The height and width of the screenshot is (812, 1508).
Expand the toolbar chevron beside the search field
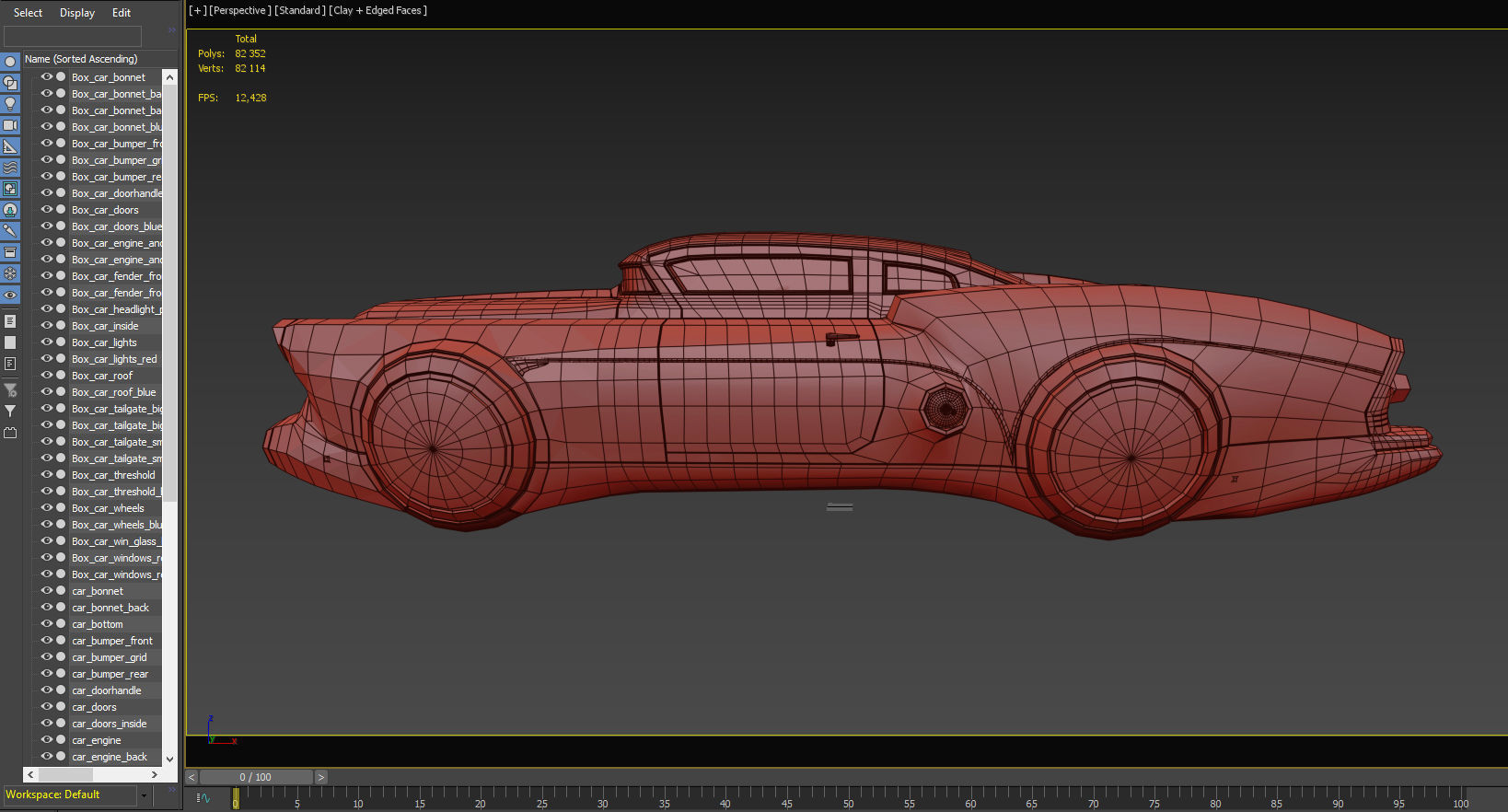tap(171, 30)
